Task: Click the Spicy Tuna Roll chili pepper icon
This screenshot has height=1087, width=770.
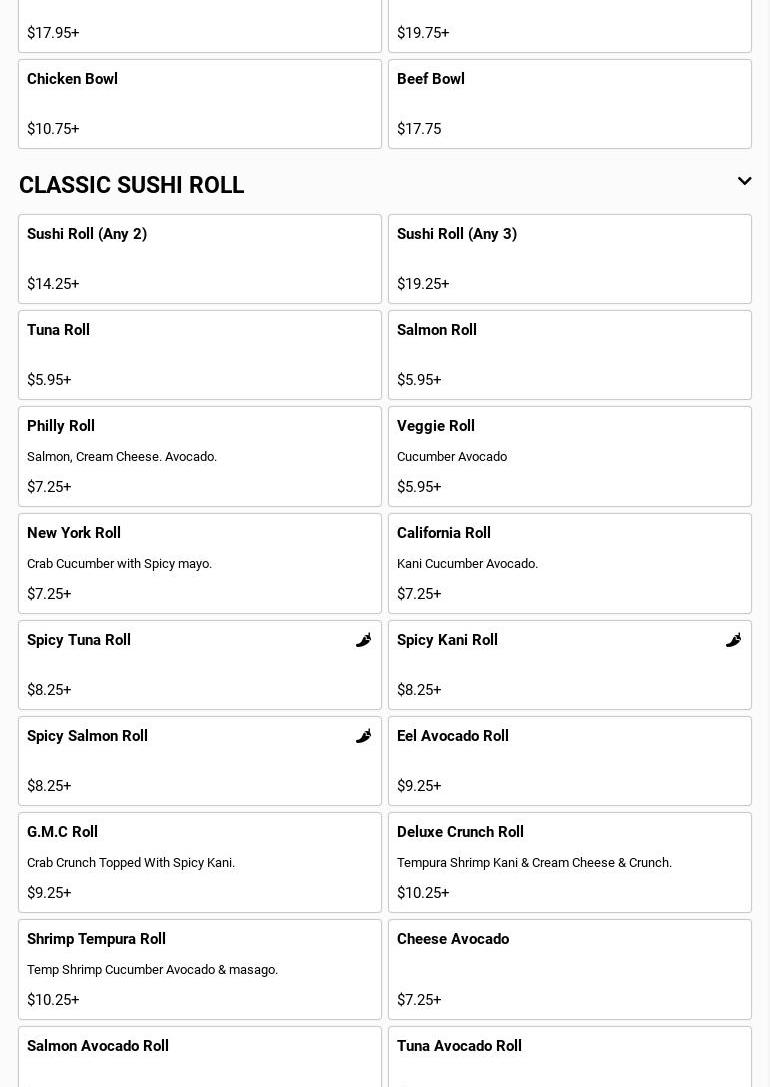Action: click(x=363, y=640)
